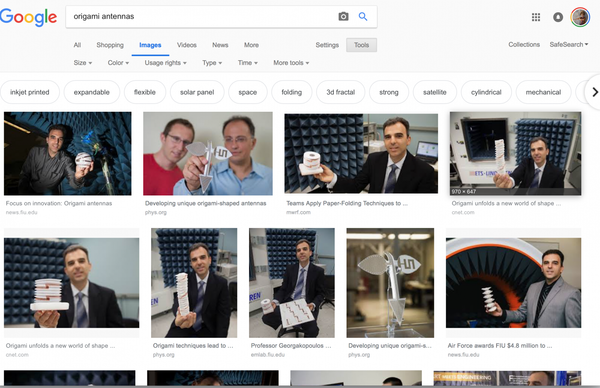Open the account profile avatar

tap(580, 17)
